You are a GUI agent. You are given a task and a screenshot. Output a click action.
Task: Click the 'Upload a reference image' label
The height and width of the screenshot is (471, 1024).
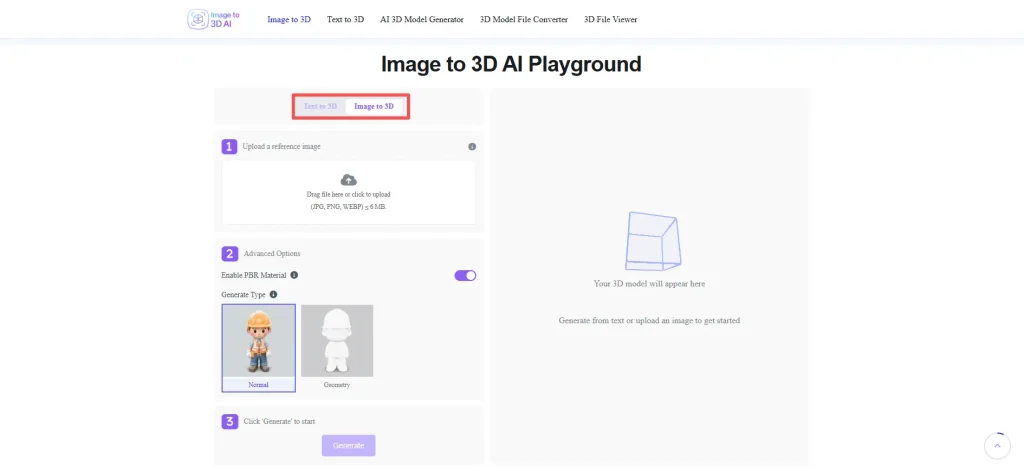(x=281, y=147)
